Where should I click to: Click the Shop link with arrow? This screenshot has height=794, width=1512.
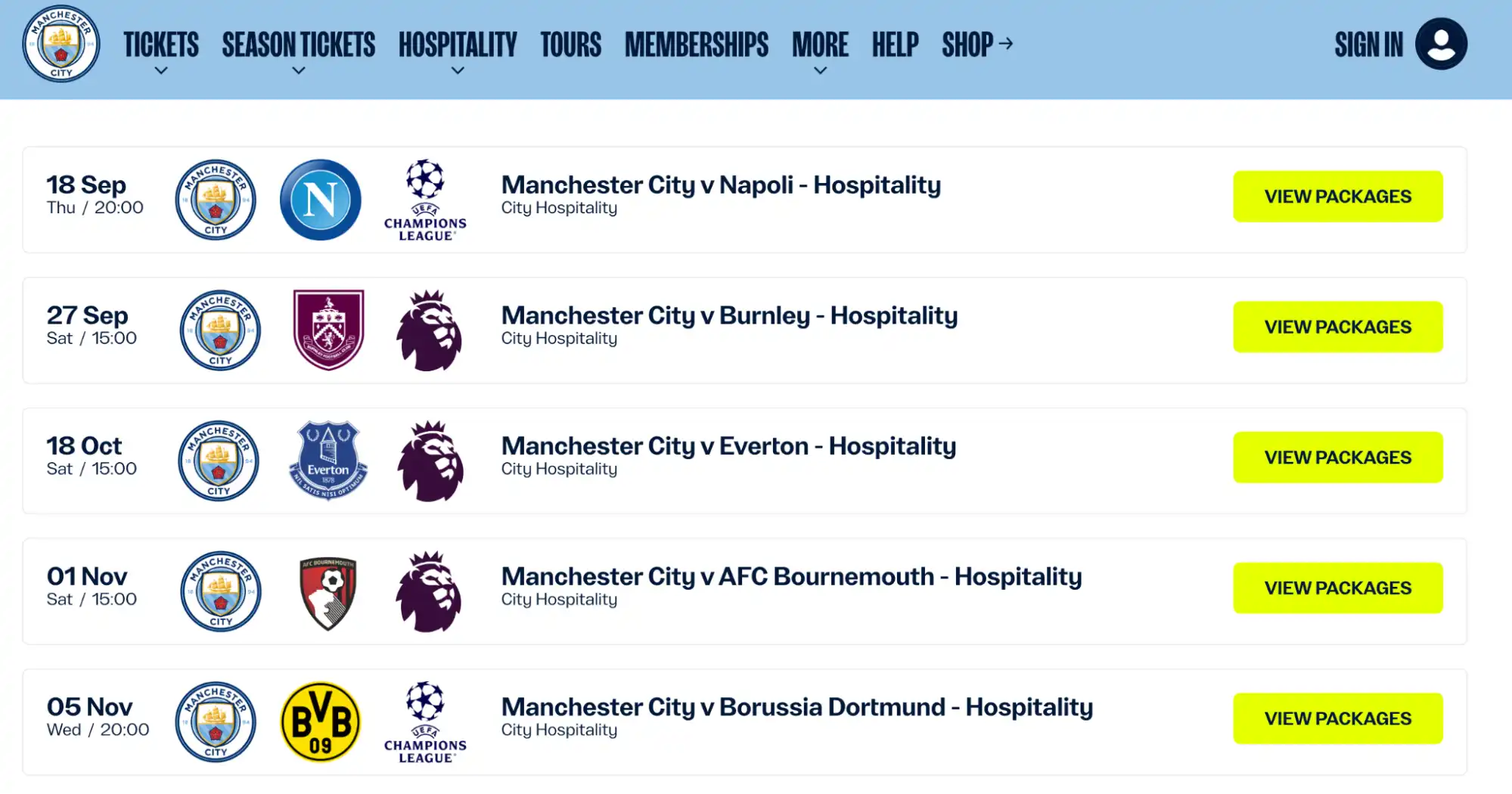tap(976, 45)
